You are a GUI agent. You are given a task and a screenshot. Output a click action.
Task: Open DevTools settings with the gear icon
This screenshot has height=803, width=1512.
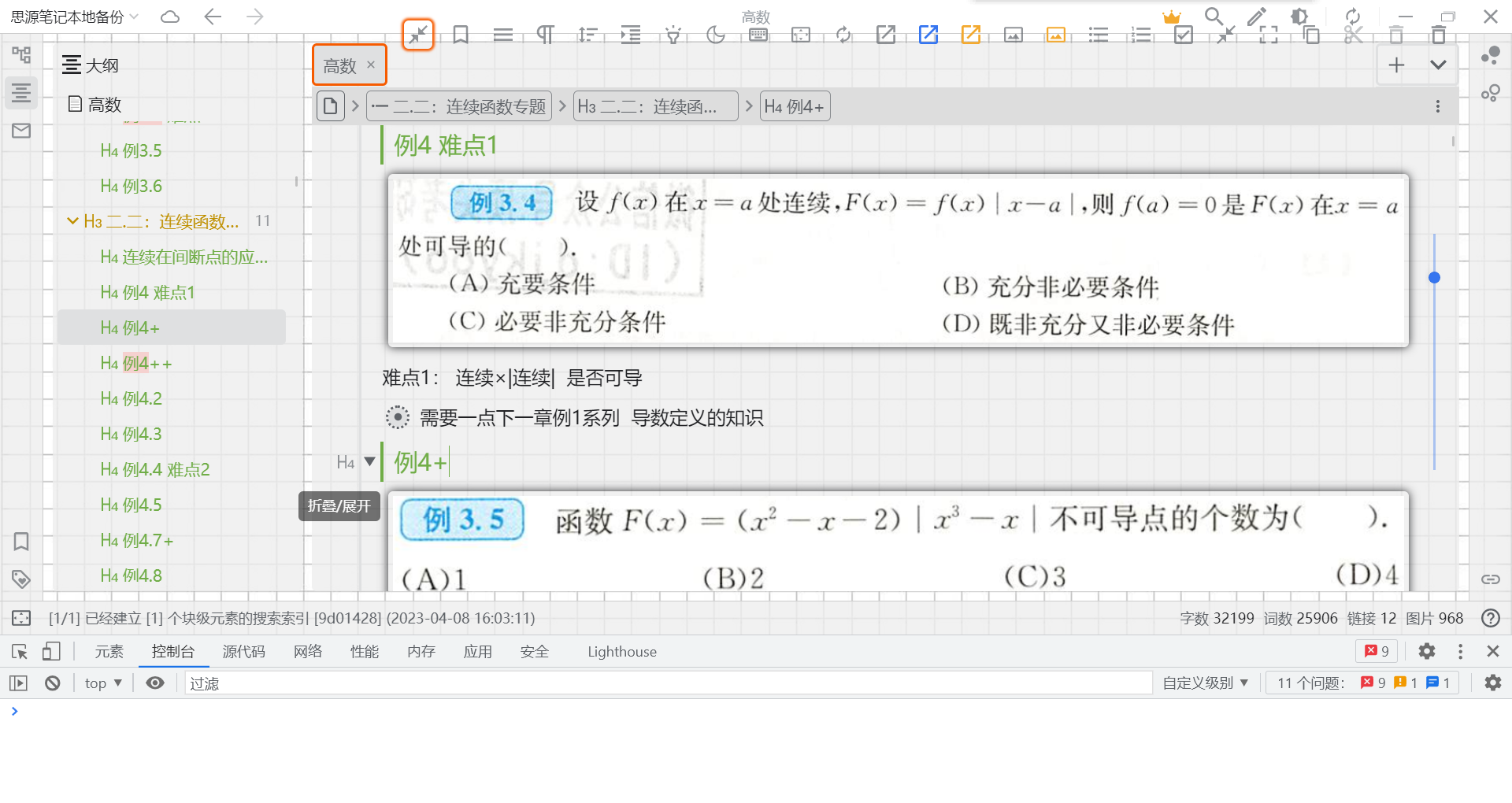(x=1427, y=651)
